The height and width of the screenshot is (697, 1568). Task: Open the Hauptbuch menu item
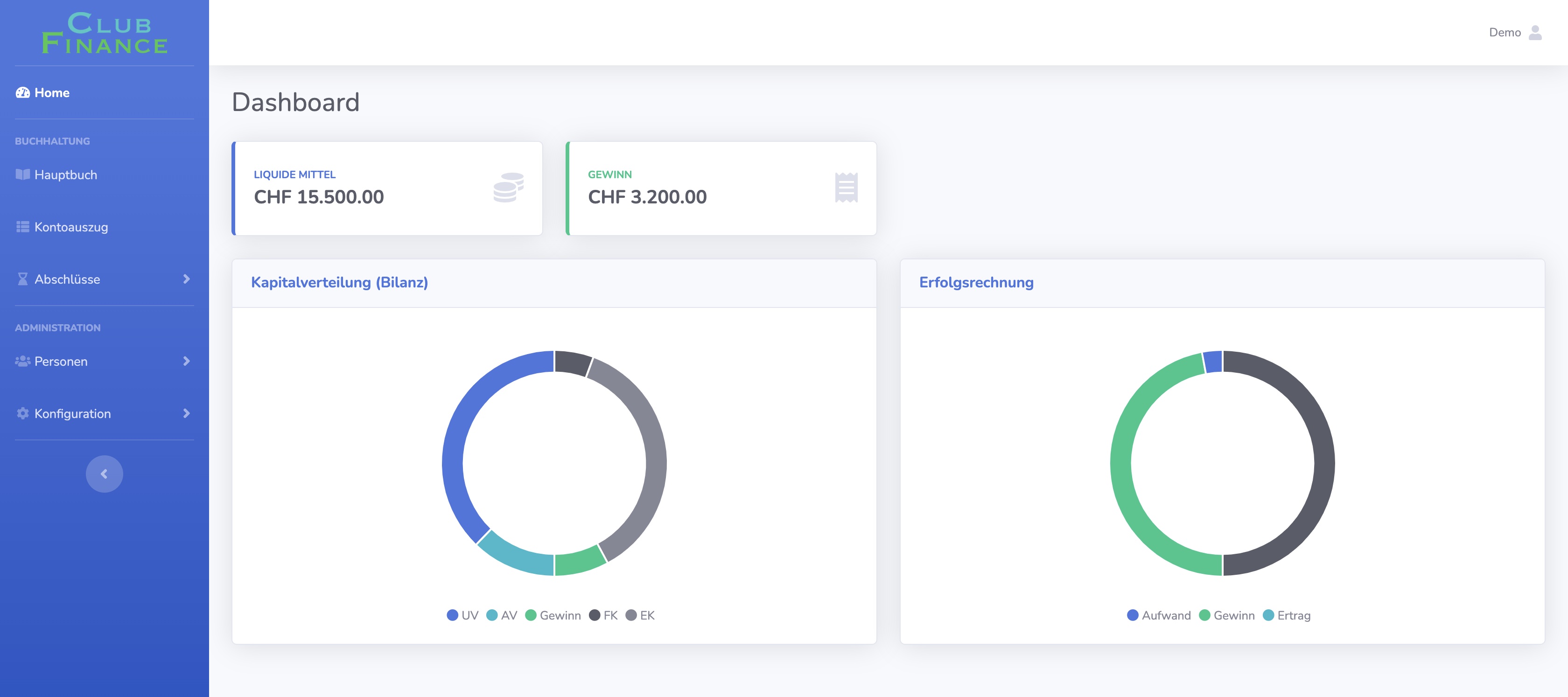click(66, 174)
